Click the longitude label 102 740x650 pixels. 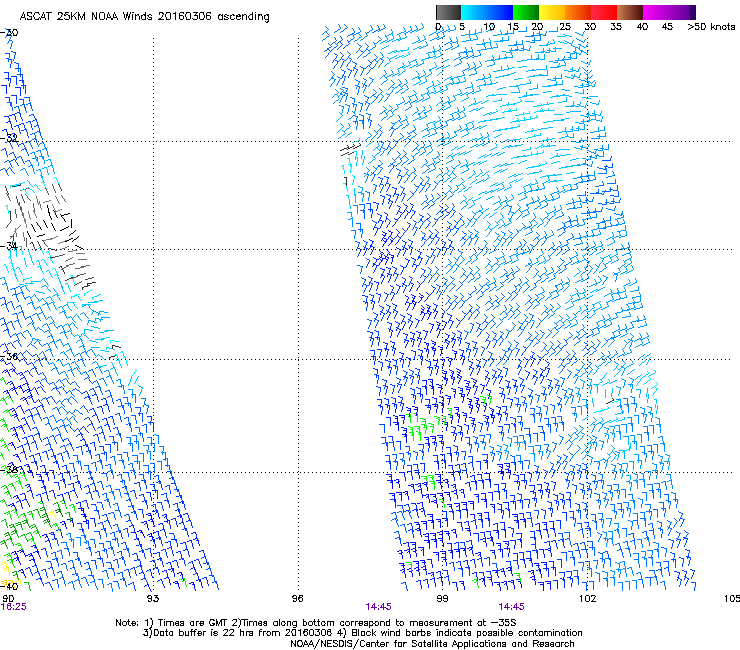click(x=588, y=599)
